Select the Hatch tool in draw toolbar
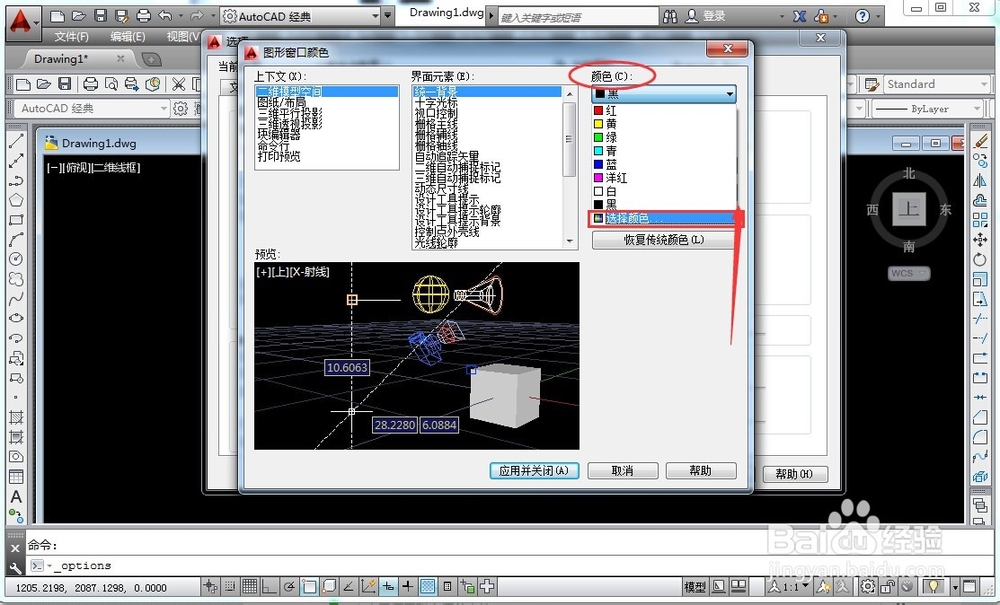1000x605 pixels. tap(16, 418)
